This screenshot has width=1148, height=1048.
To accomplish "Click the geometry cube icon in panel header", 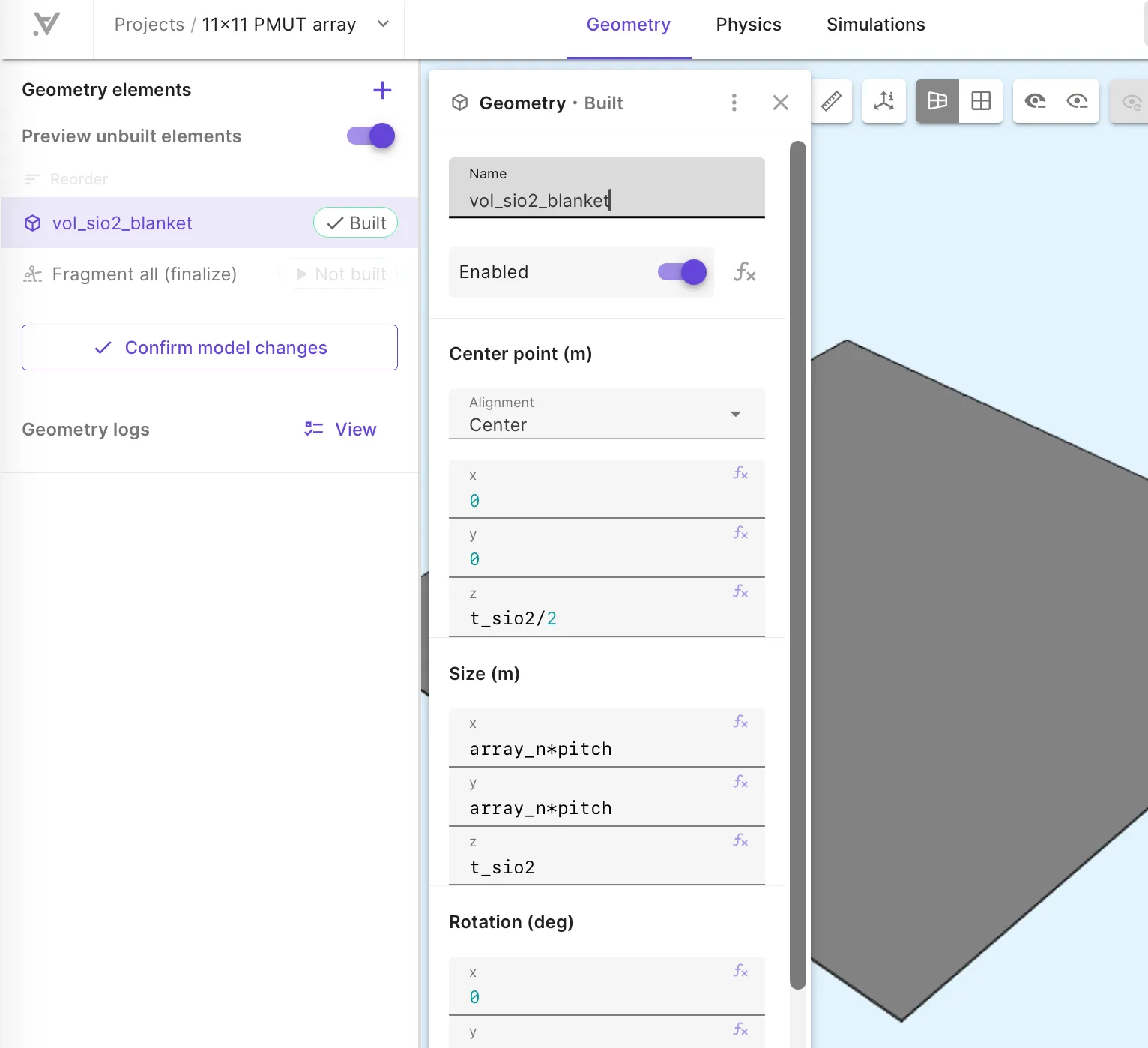I will pos(460,103).
